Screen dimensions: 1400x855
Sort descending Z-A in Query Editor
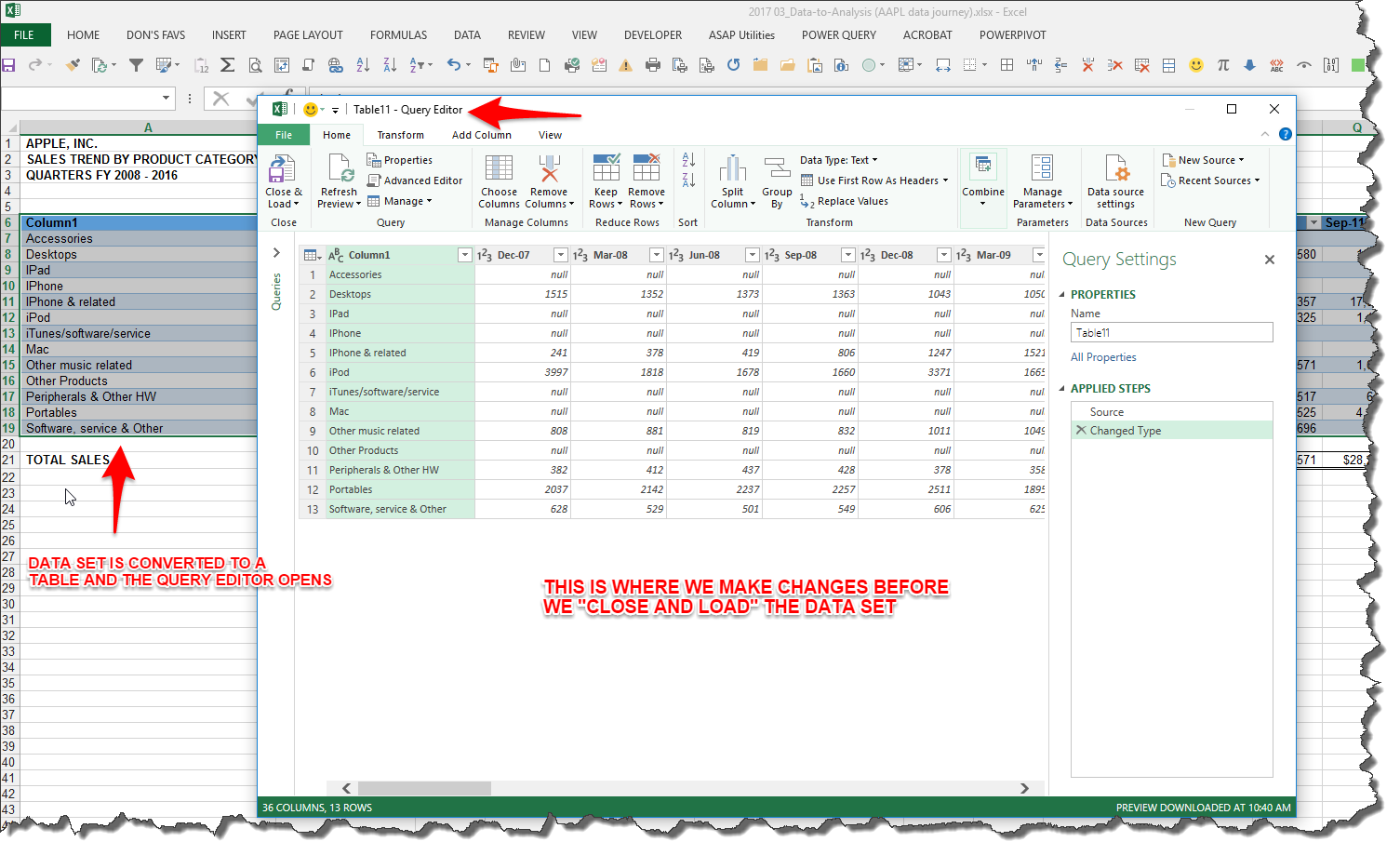688,180
